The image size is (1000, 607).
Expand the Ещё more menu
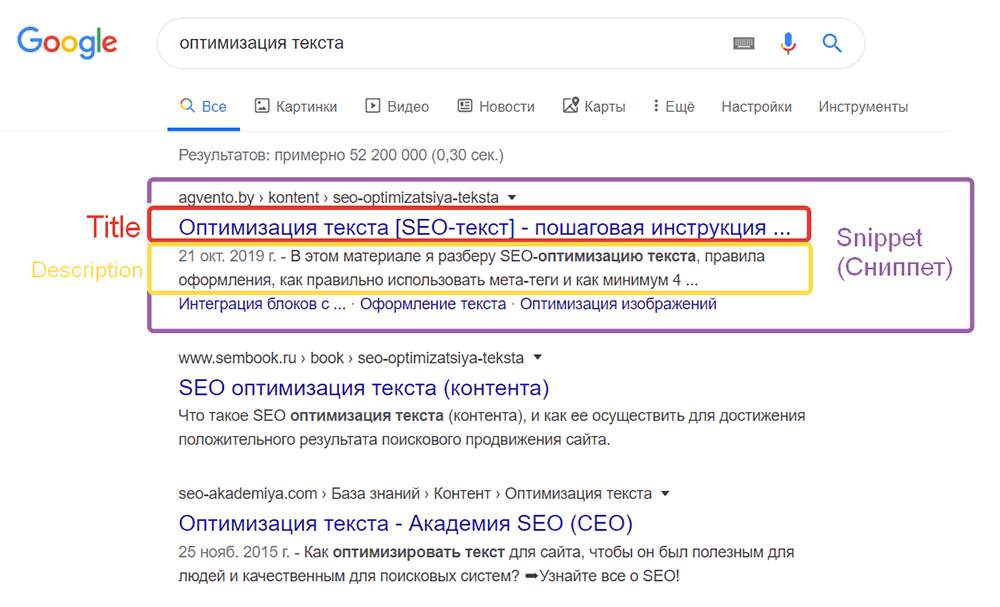pos(673,106)
